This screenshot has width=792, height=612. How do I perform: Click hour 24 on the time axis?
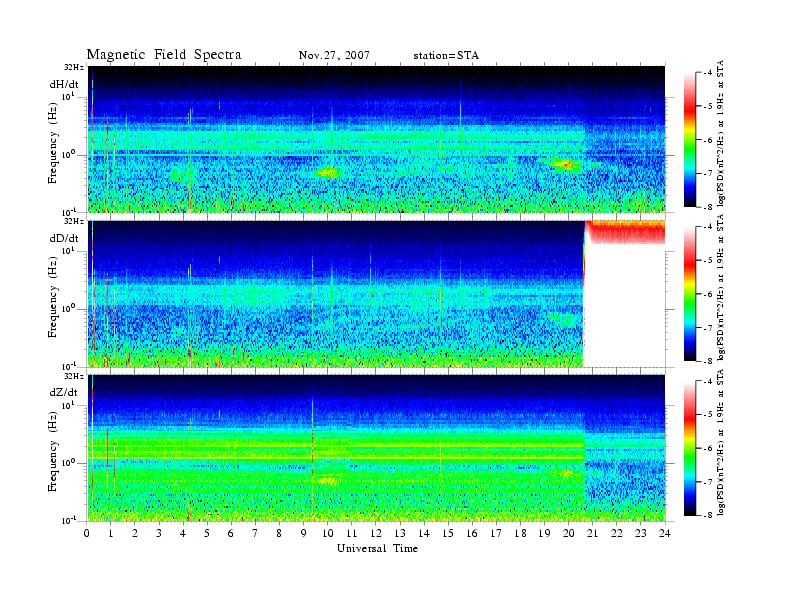pyautogui.click(x=665, y=533)
